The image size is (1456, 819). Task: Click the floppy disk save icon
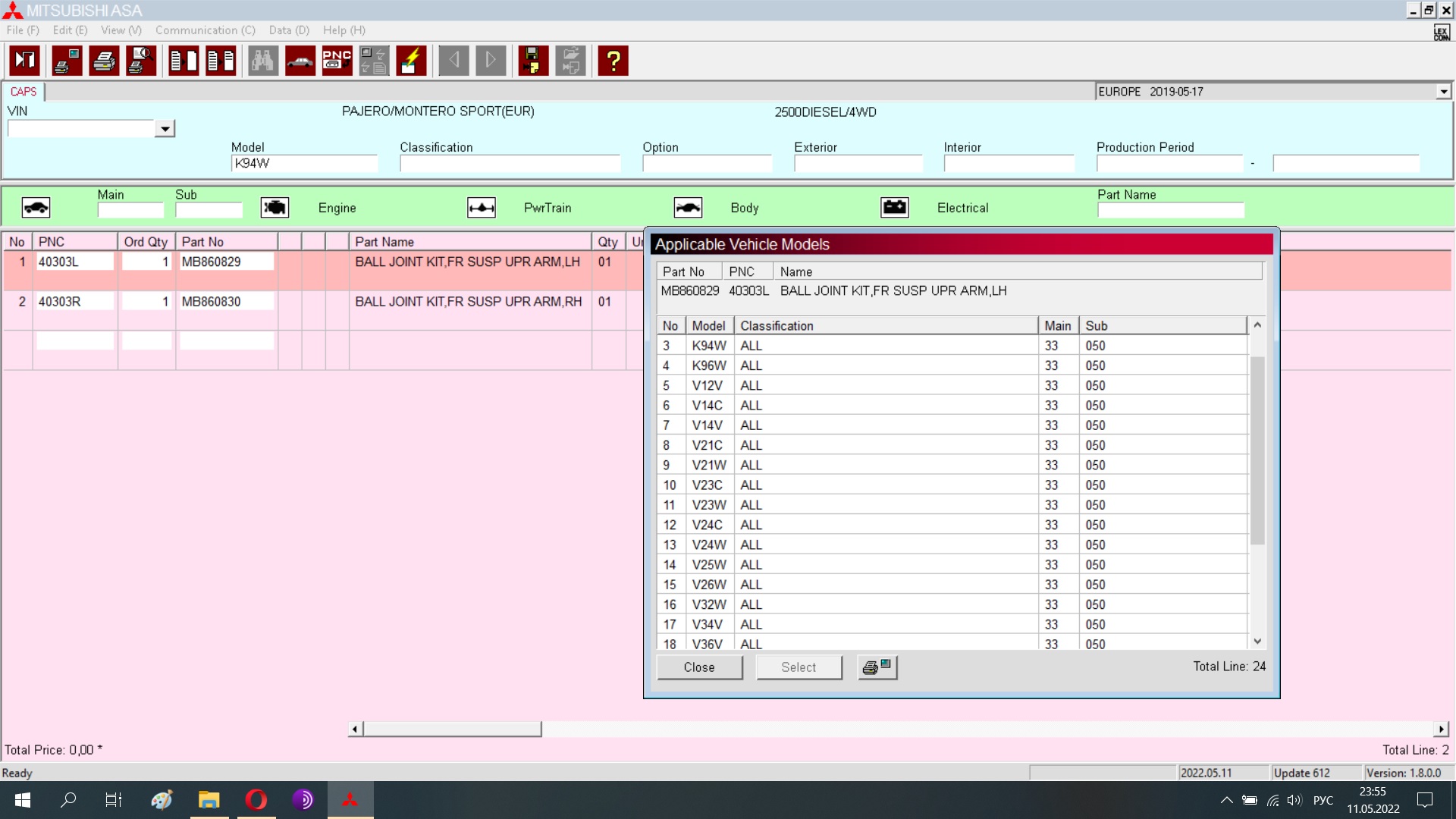pyautogui.click(x=532, y=61)
